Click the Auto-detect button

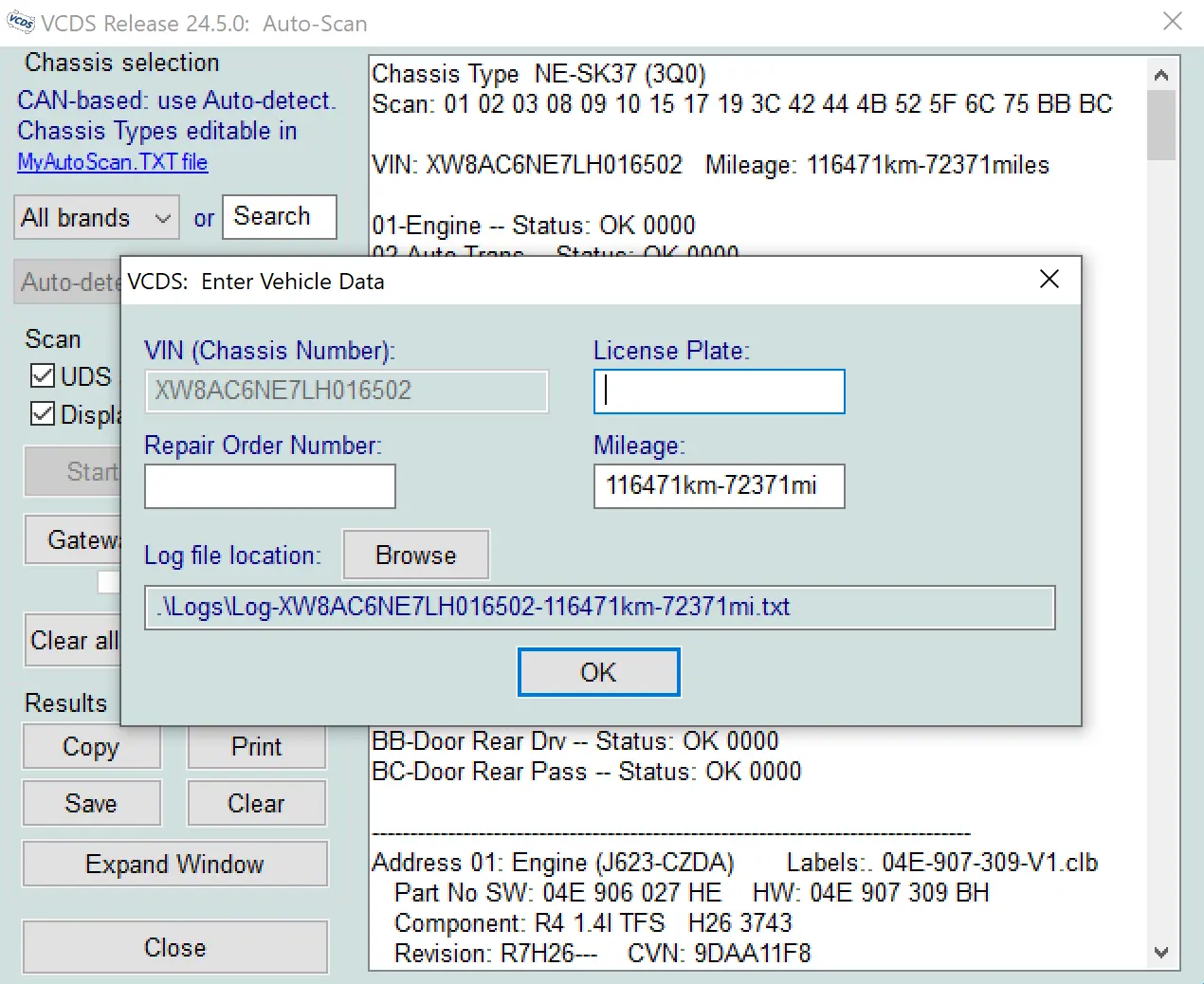pyautogui.click(x=68, y=282)
